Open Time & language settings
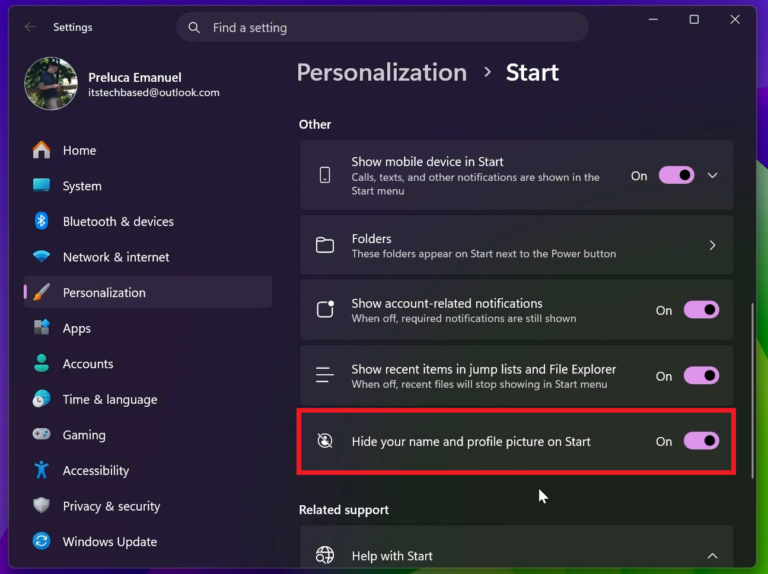Screen dimensions: 768x574 click(x=148, y=399)
